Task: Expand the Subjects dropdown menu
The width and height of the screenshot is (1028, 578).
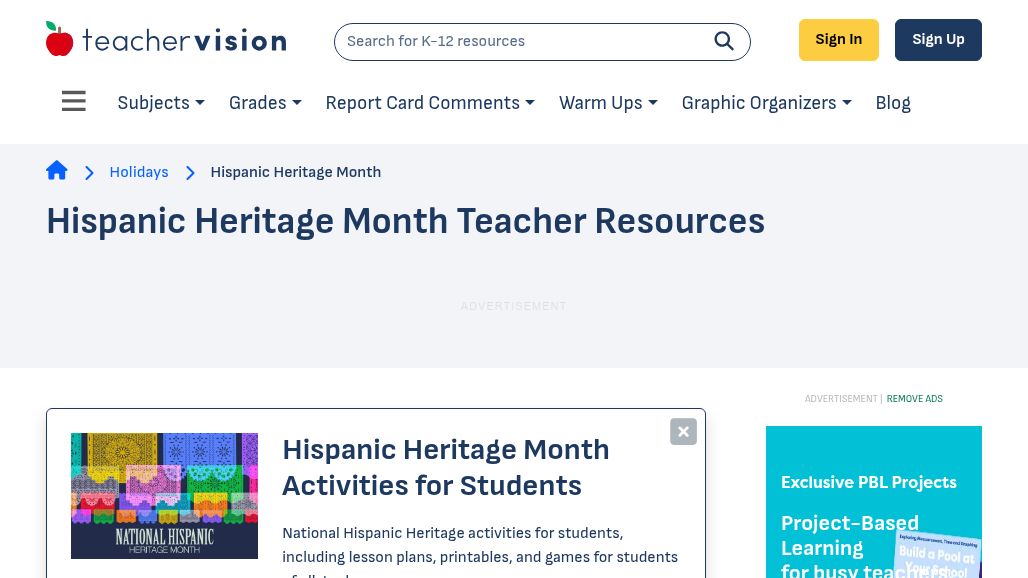Action: (161, 103)
